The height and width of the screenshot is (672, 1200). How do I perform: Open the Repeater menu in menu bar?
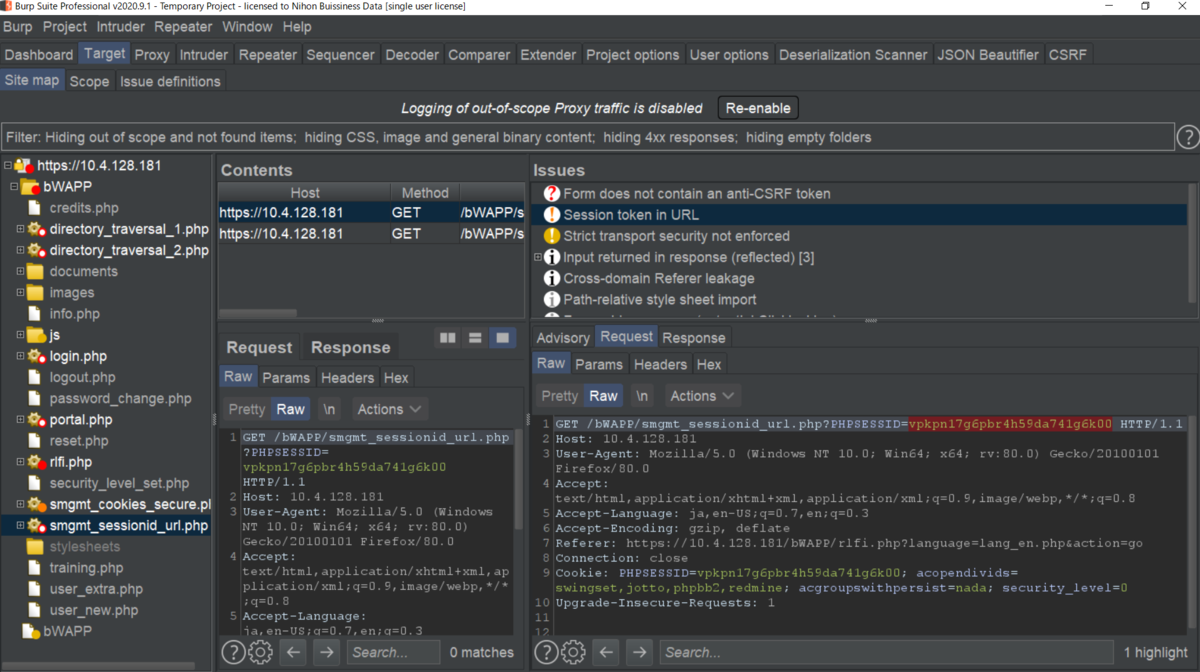pos(184,27)
